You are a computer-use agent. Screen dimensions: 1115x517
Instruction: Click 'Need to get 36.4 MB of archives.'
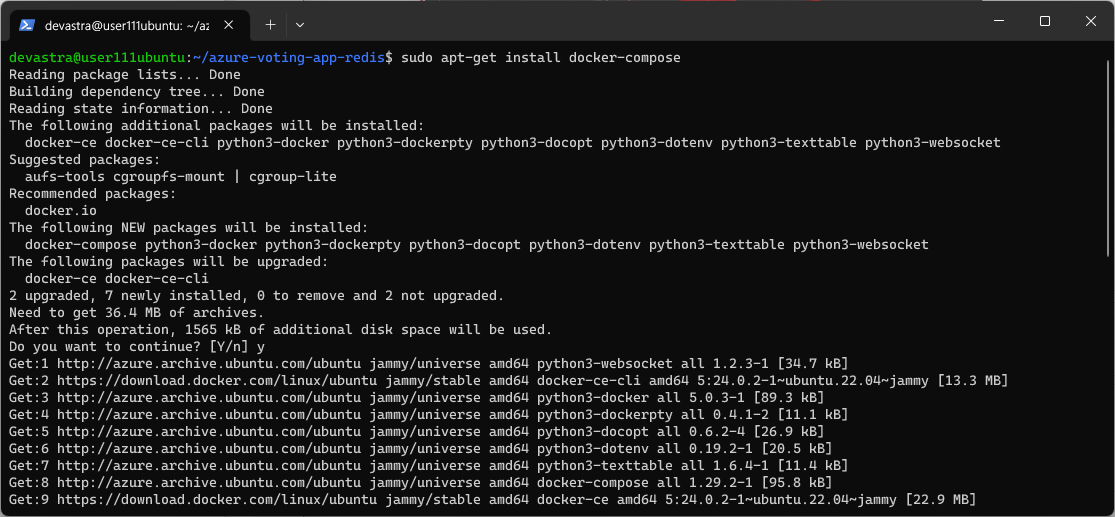point(137,312)
